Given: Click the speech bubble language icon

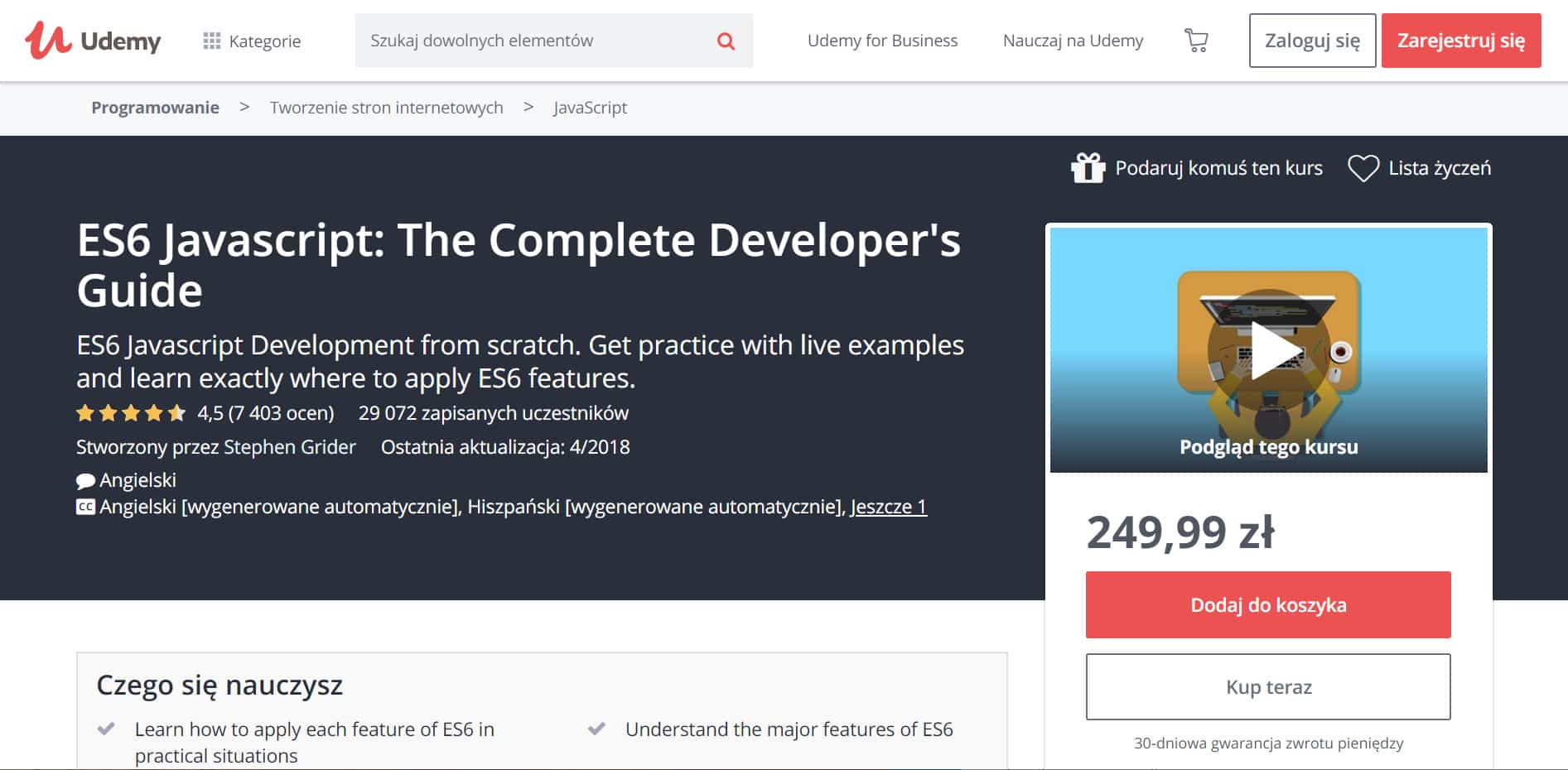Looking at the screenshot, I should [85, 481].
